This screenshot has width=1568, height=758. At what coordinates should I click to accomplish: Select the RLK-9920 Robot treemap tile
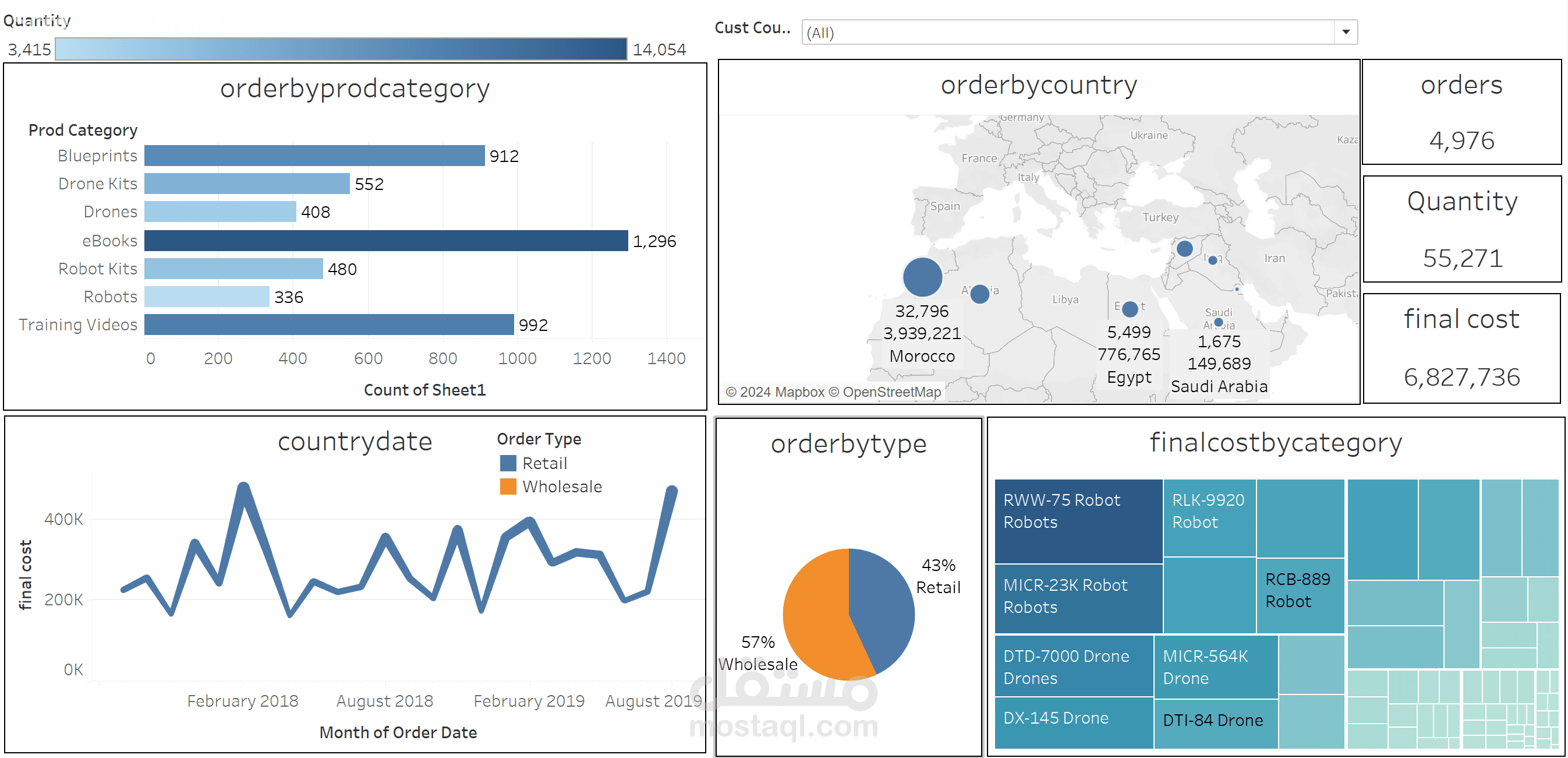pyautogui.click(x=1209, y=517)
